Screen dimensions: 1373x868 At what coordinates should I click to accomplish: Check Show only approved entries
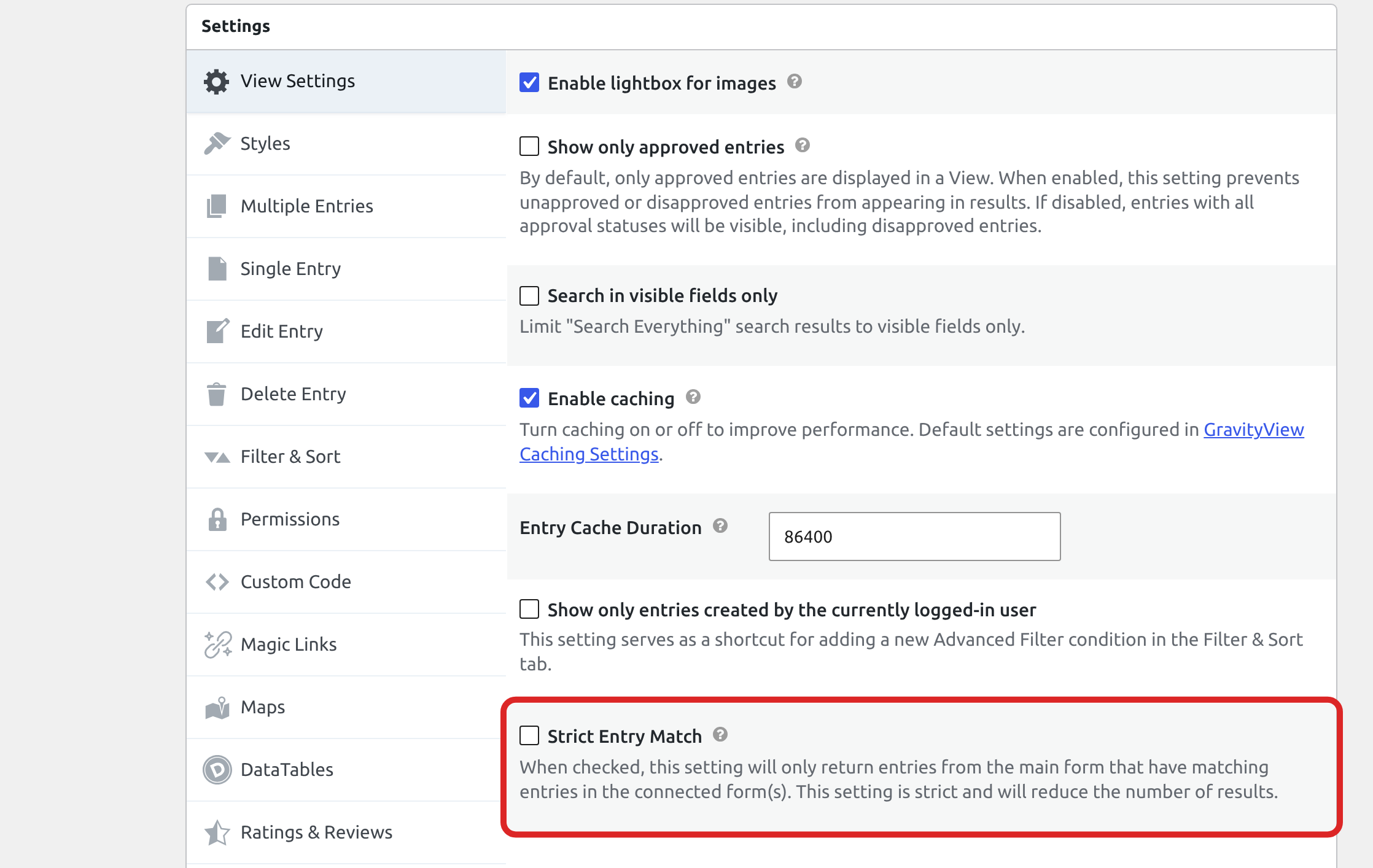tap(529, 146)
